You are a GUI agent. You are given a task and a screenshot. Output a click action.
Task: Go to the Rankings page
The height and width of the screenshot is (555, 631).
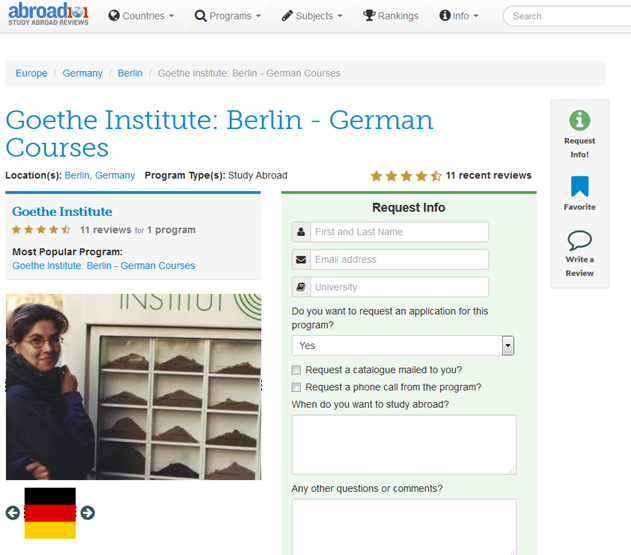(x=391, y=16)
